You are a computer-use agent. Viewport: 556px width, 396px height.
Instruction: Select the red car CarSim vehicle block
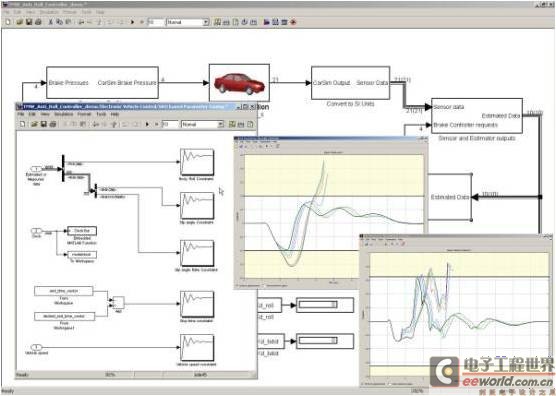point(239,83)
